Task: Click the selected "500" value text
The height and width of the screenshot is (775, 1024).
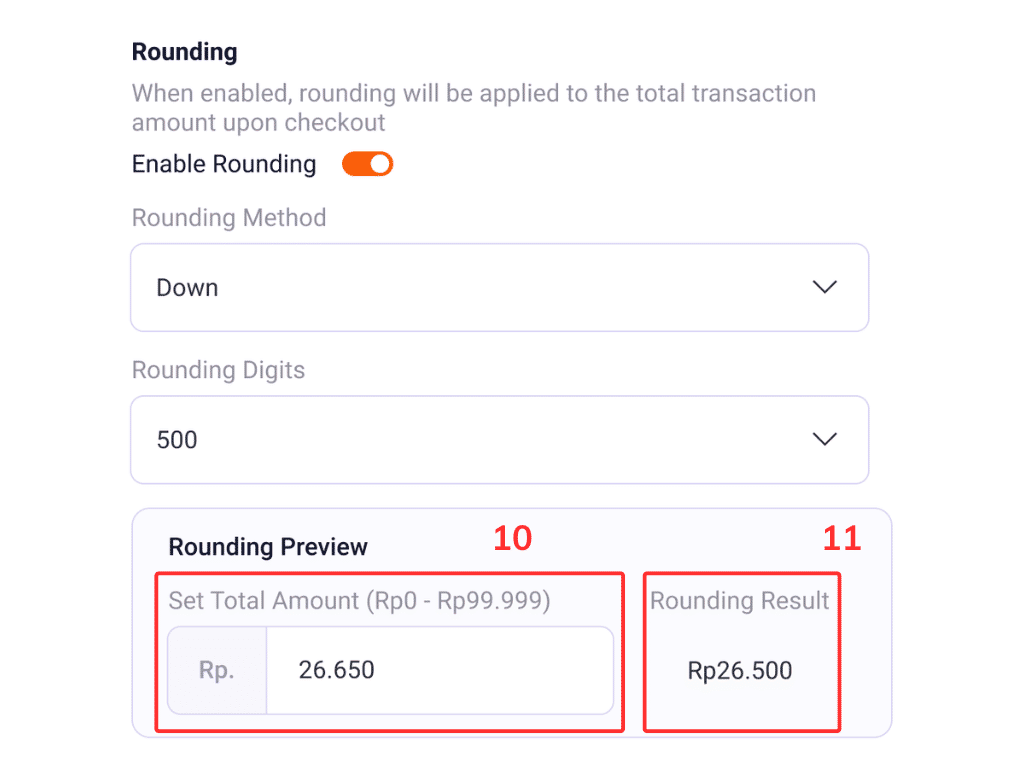Action: pyautogui.click(x=177, y=440)
